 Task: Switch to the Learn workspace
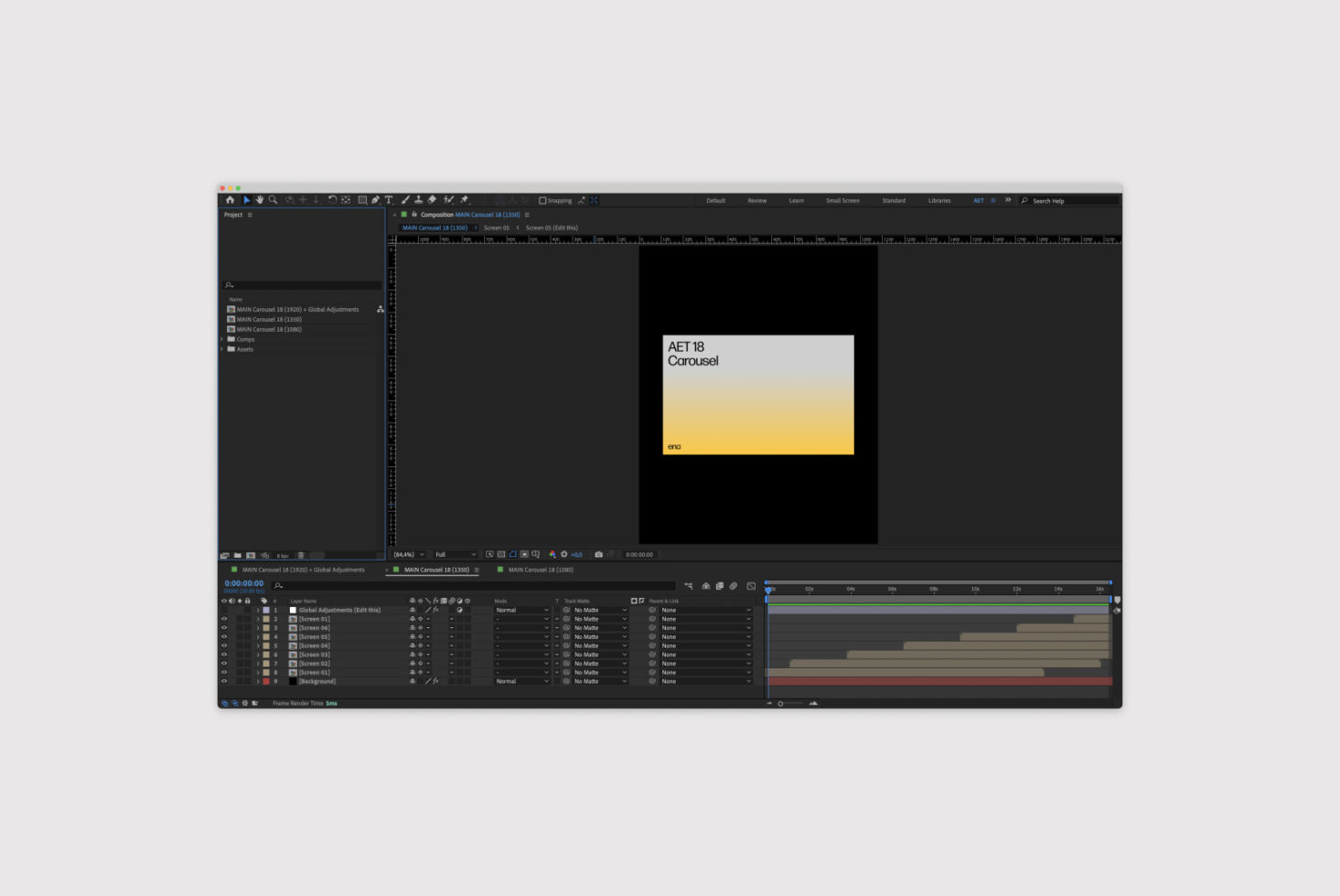797,200
